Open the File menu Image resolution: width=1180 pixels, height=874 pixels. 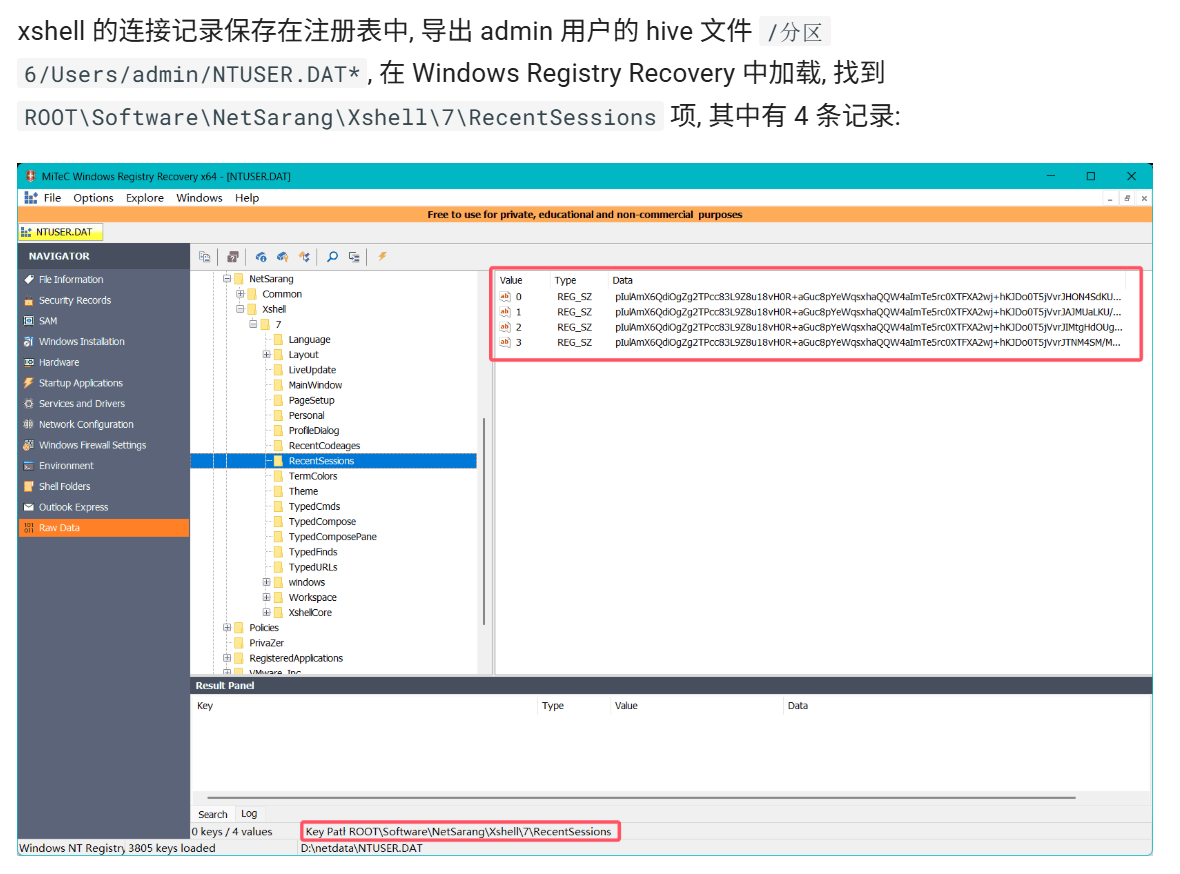52,198
